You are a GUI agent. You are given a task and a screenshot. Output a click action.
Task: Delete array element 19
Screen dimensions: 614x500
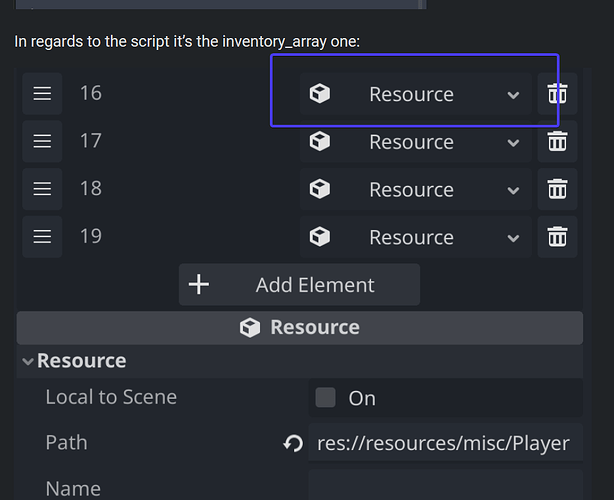click(557, 237)
